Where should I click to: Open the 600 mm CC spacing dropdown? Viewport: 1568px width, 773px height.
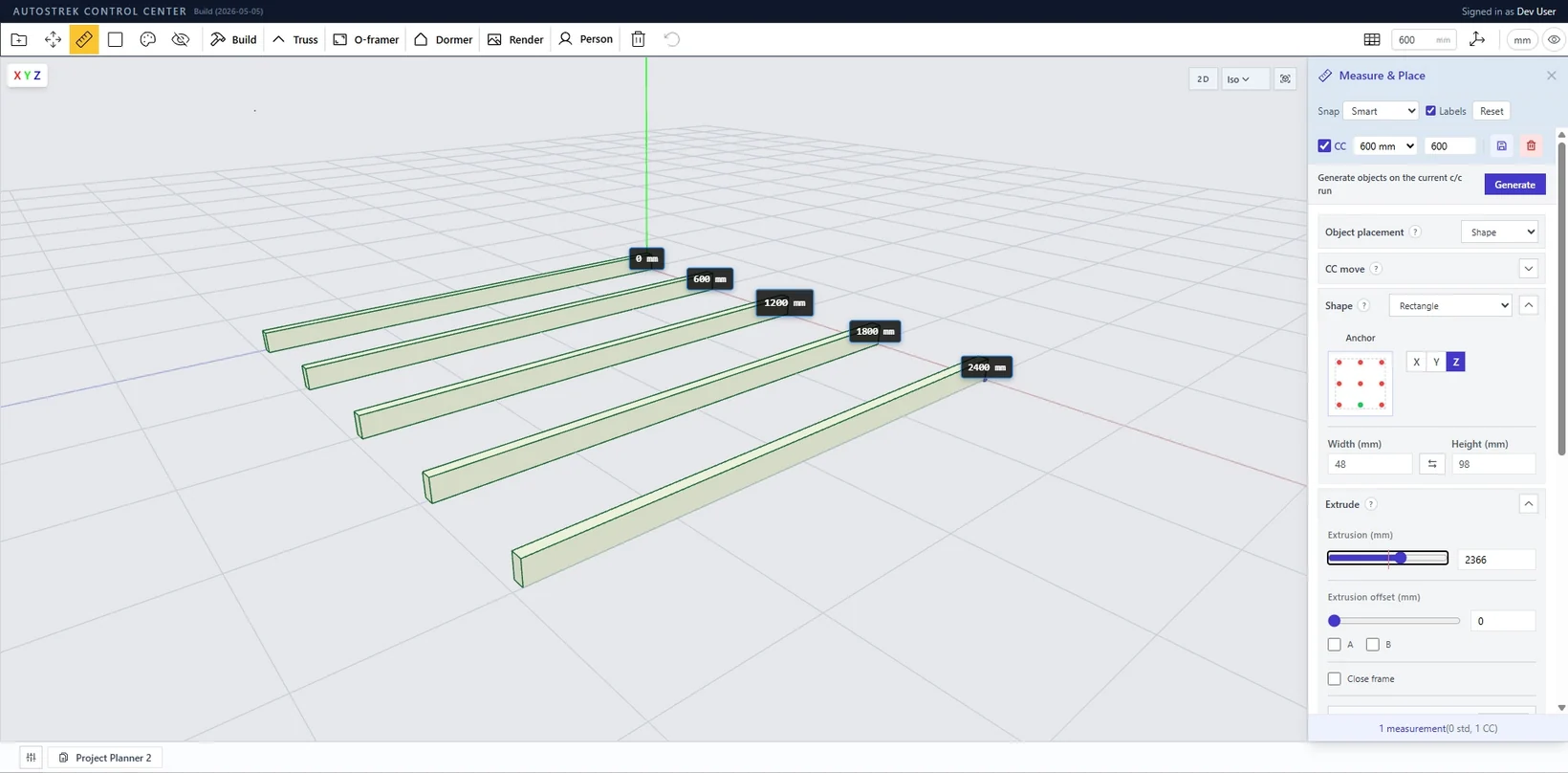1386,146
